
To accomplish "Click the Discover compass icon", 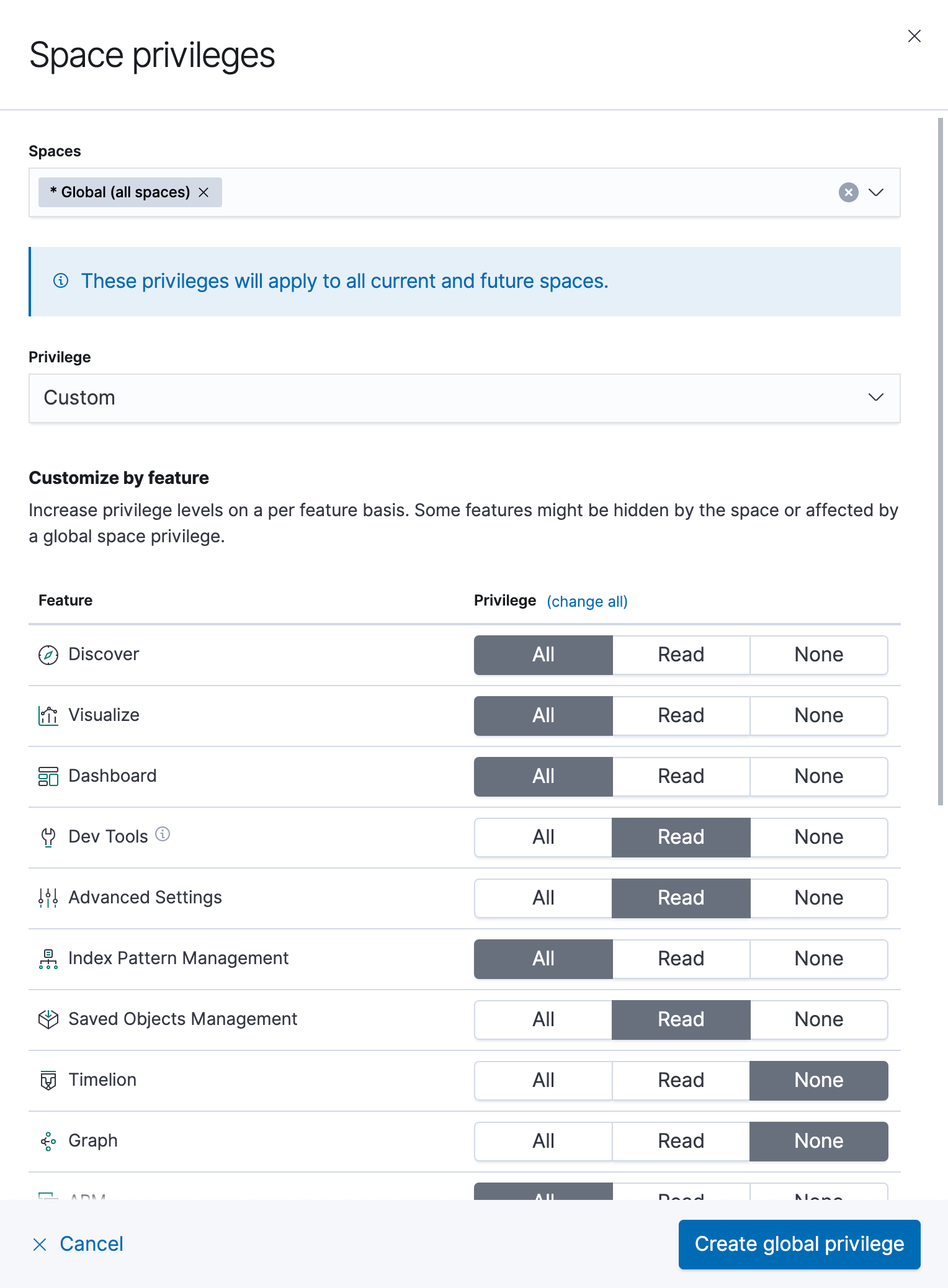I will [x=48, y=655].
